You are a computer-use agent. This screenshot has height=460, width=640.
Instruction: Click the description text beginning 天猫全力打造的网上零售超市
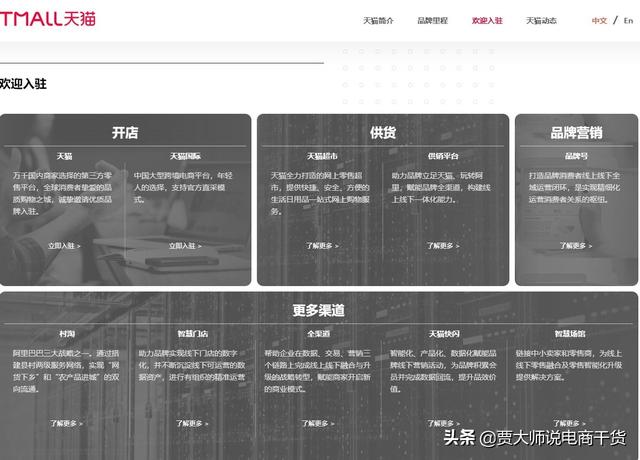coord(320,193)
